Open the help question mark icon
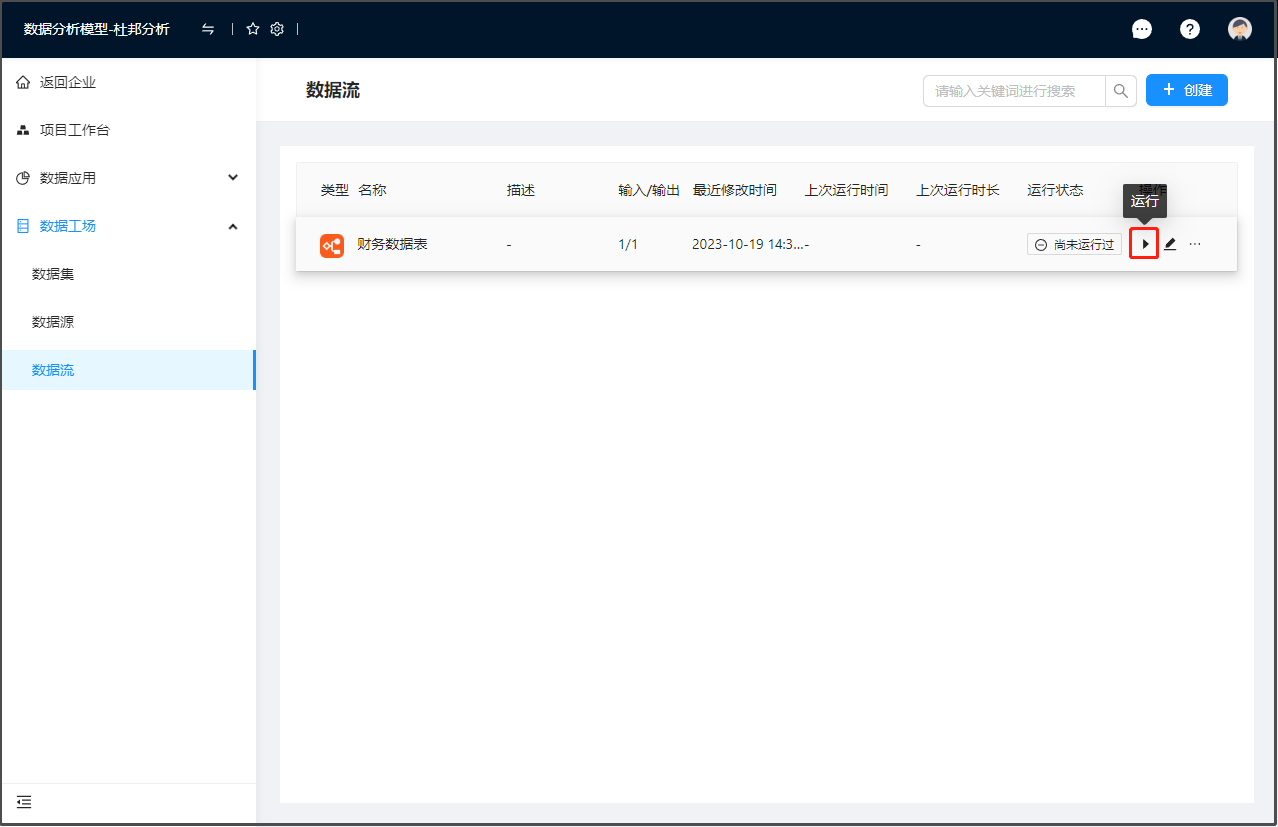Screen dimensions: 1278x827 [x=1190, y=29]
